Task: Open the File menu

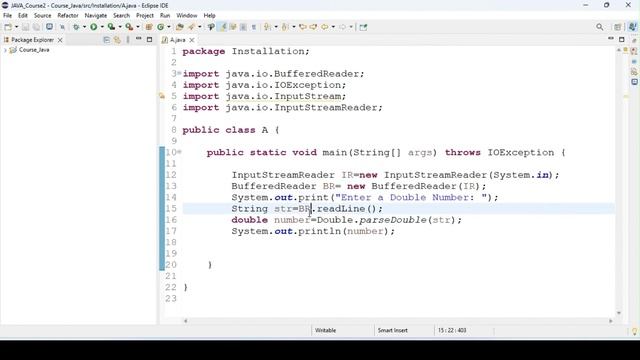Action: [7, 16]
